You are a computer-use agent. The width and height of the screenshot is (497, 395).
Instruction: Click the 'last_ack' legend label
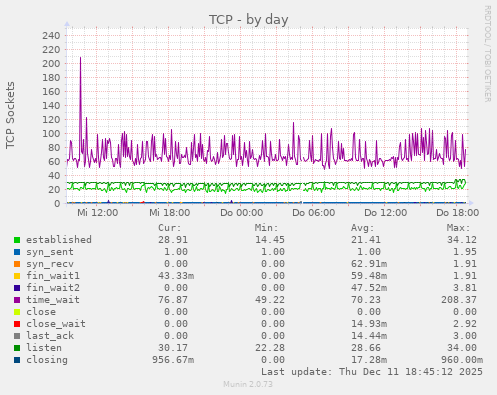[x=50, y=336]
